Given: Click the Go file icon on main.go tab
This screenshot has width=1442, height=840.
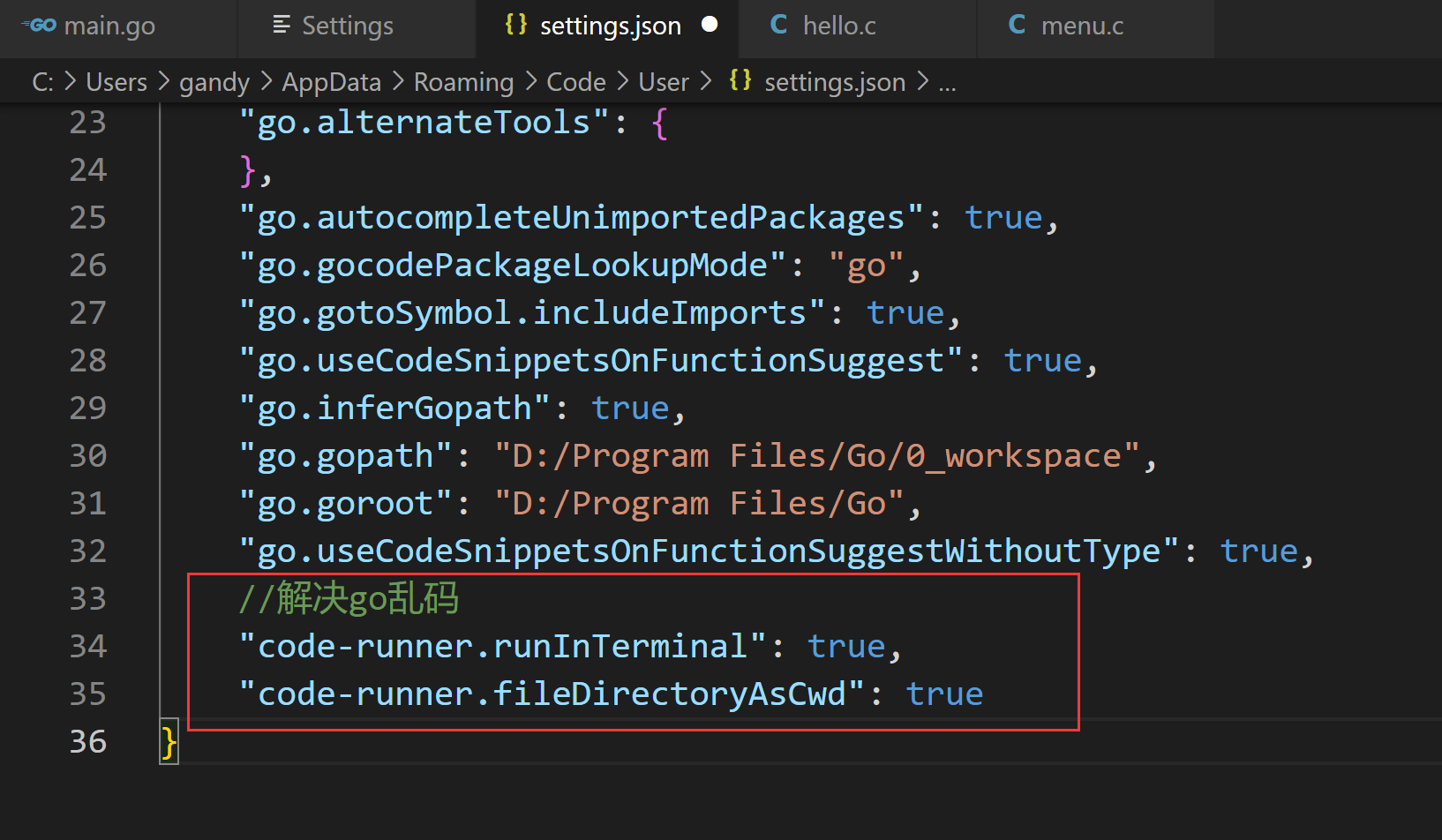Looking at the screenshot, I should point(39,26).
